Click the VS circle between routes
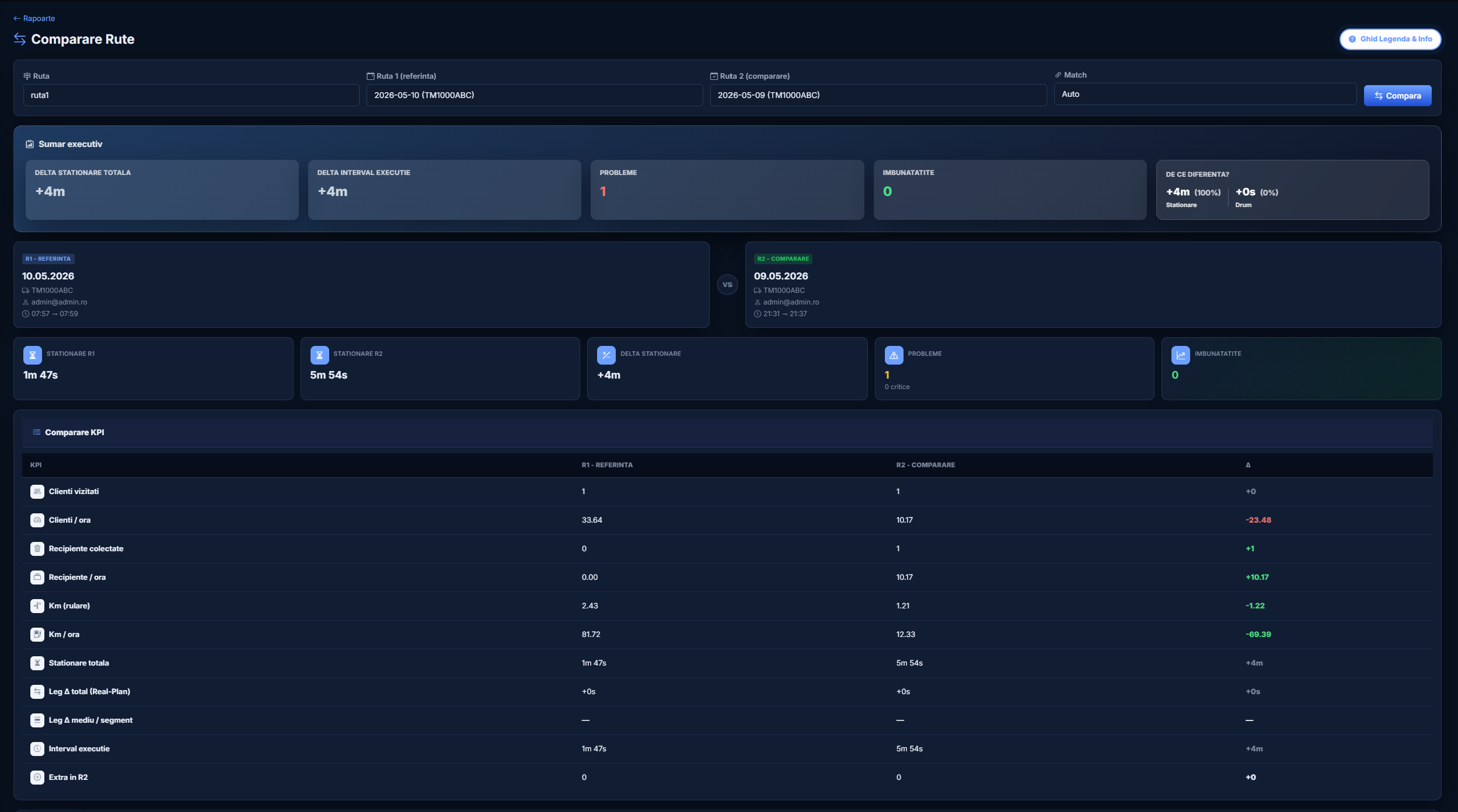 727,285
